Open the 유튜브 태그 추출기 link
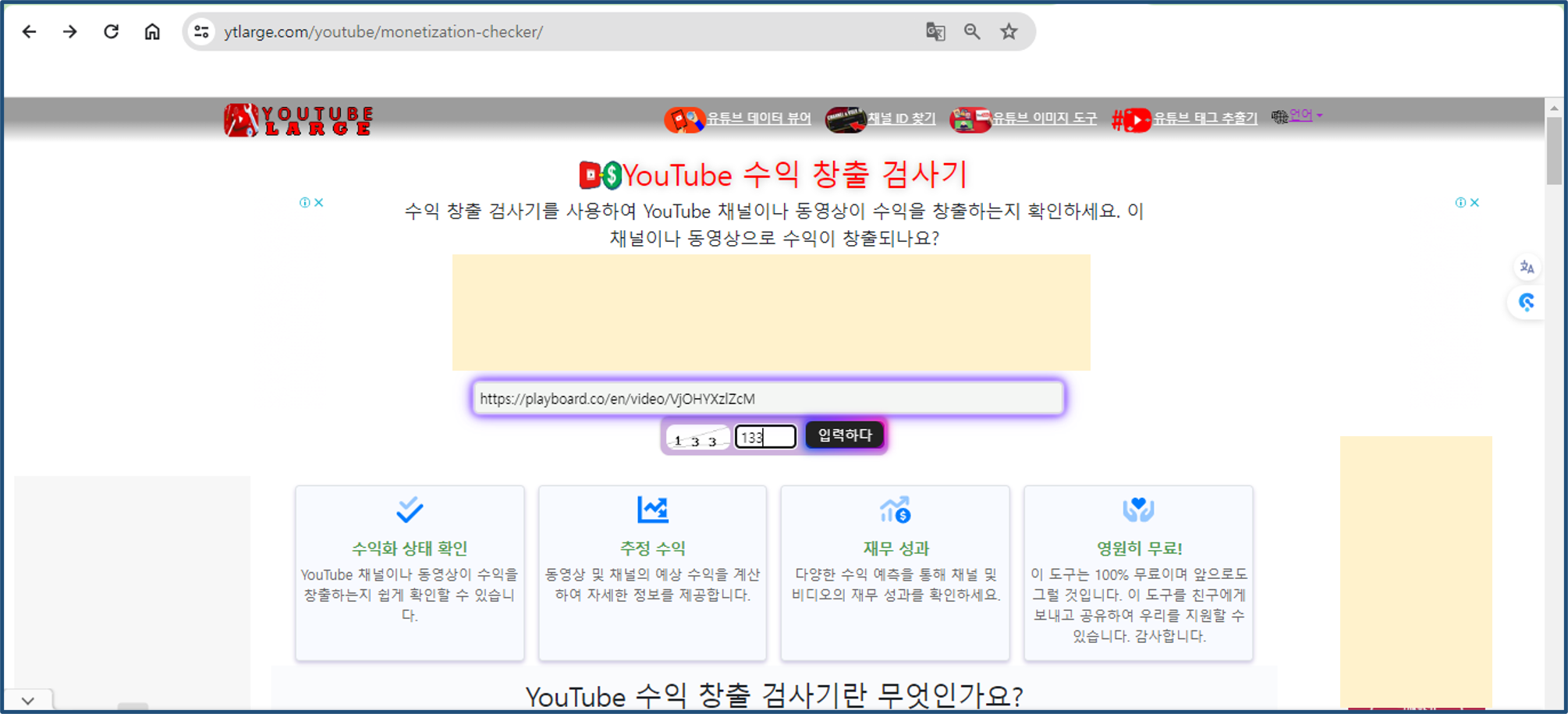This screenshot has width=1568, height=714. [1204, 119]
